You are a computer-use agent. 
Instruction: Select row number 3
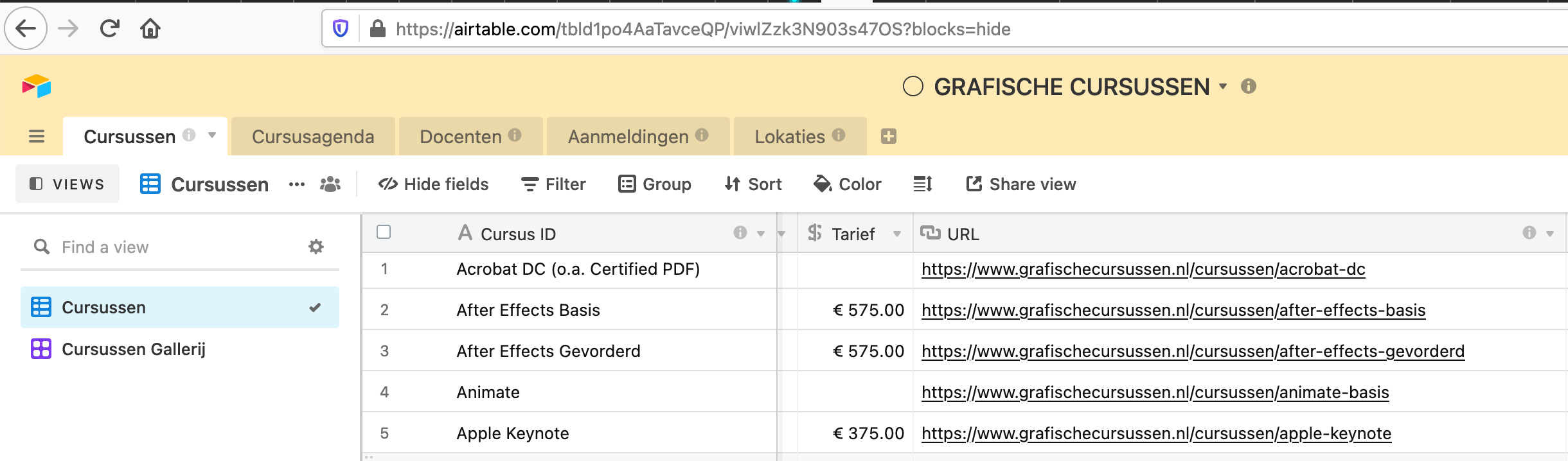tap(384, 351)
